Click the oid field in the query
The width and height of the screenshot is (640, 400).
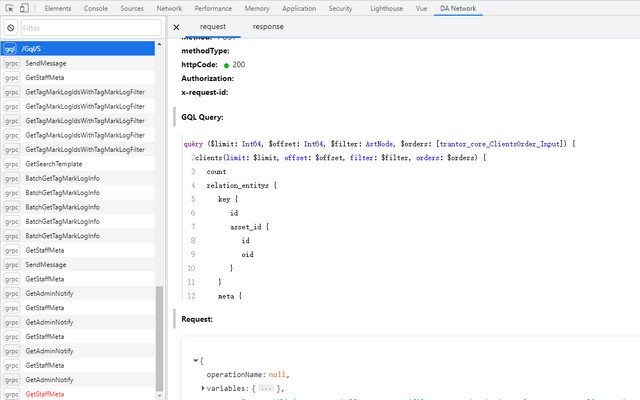coord(247,254)
